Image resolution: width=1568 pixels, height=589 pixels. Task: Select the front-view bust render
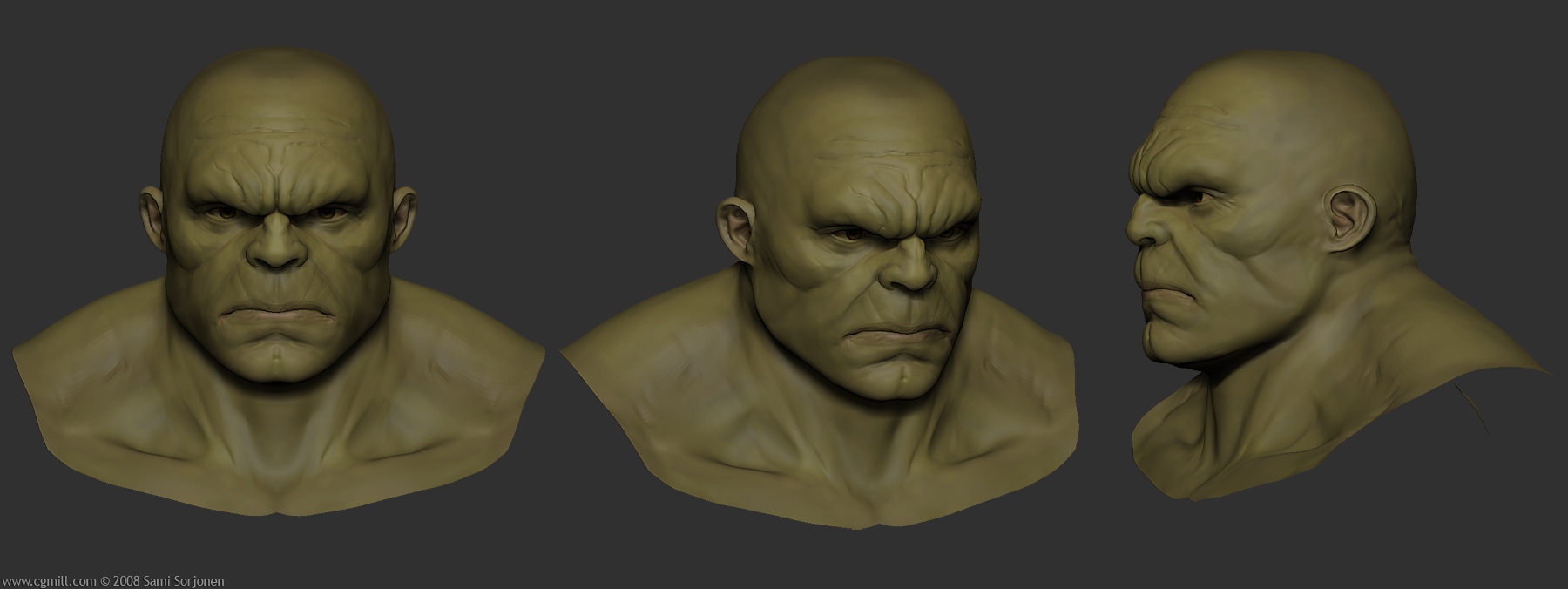[279, 281]
